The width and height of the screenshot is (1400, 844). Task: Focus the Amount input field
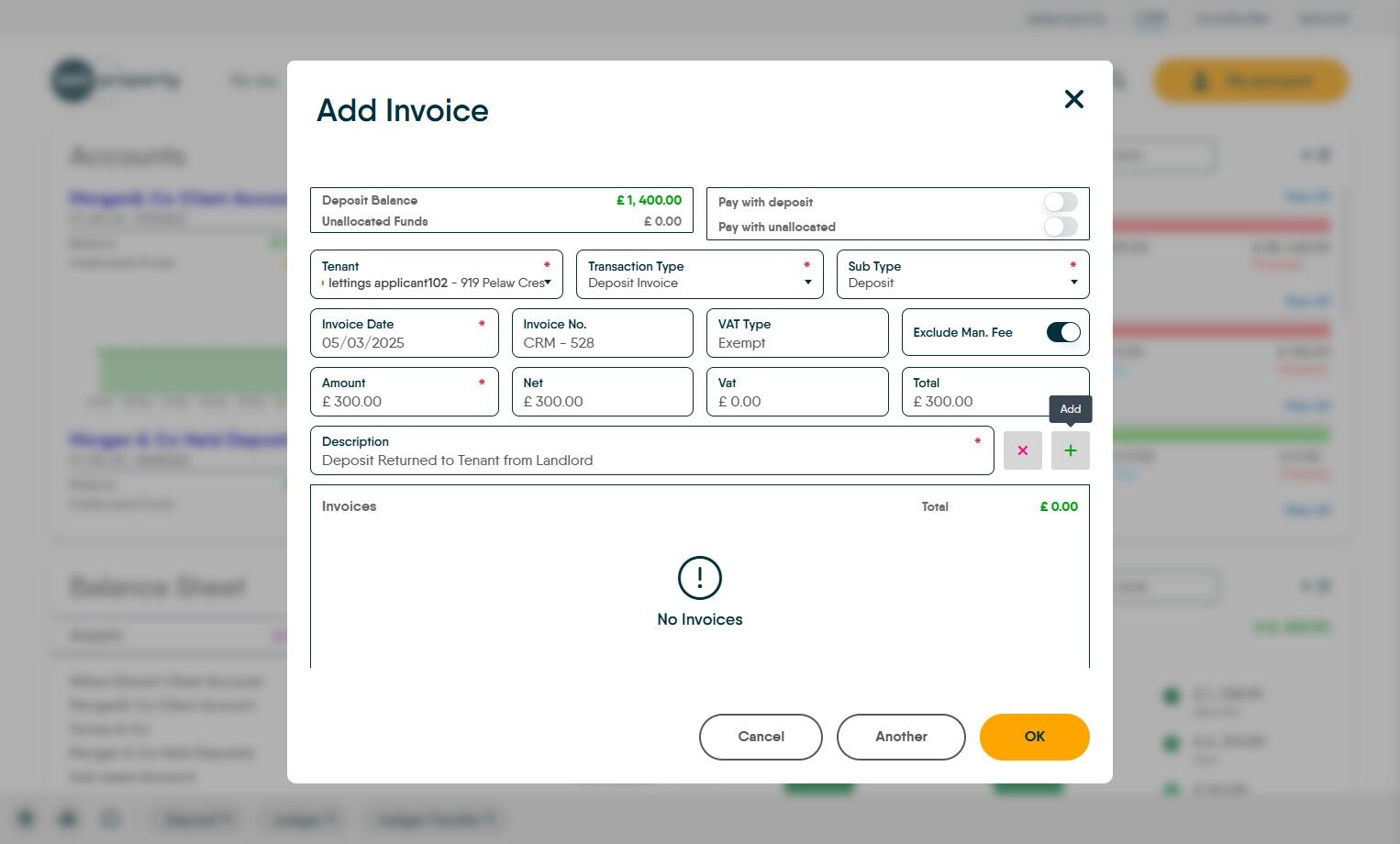tap(405, 392)
